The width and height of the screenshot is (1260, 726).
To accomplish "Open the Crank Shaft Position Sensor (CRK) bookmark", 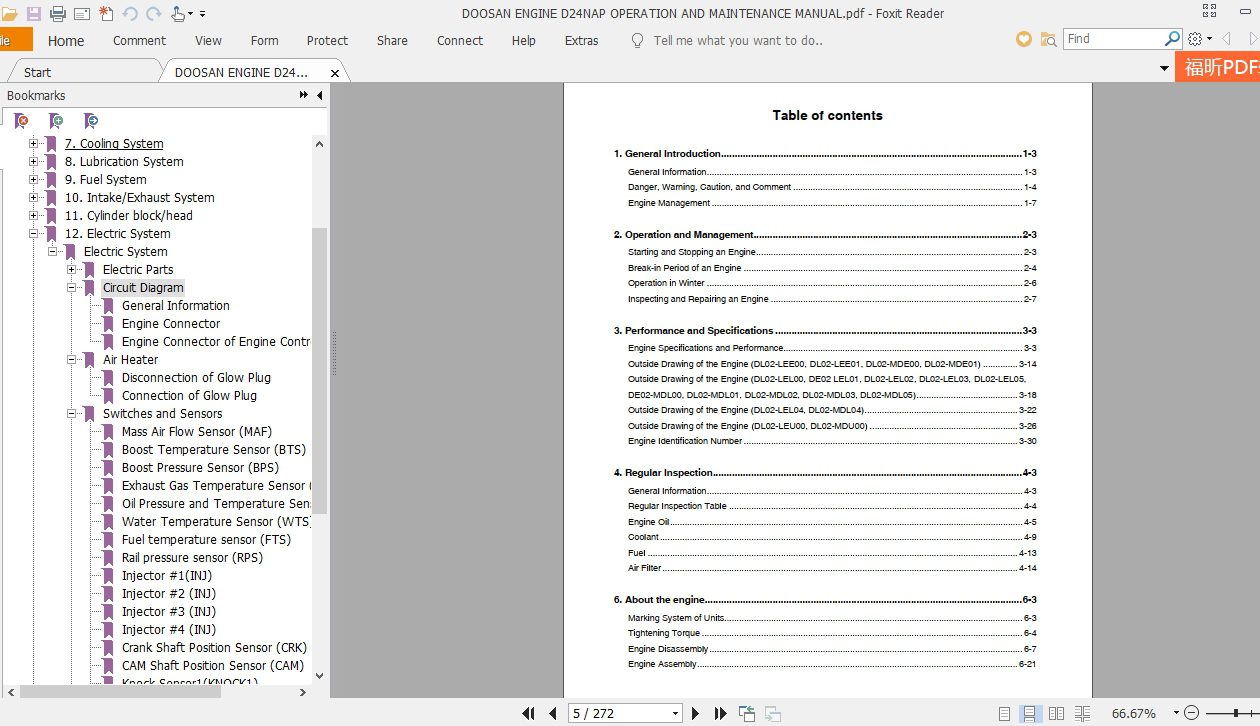I will coord(215,648).
